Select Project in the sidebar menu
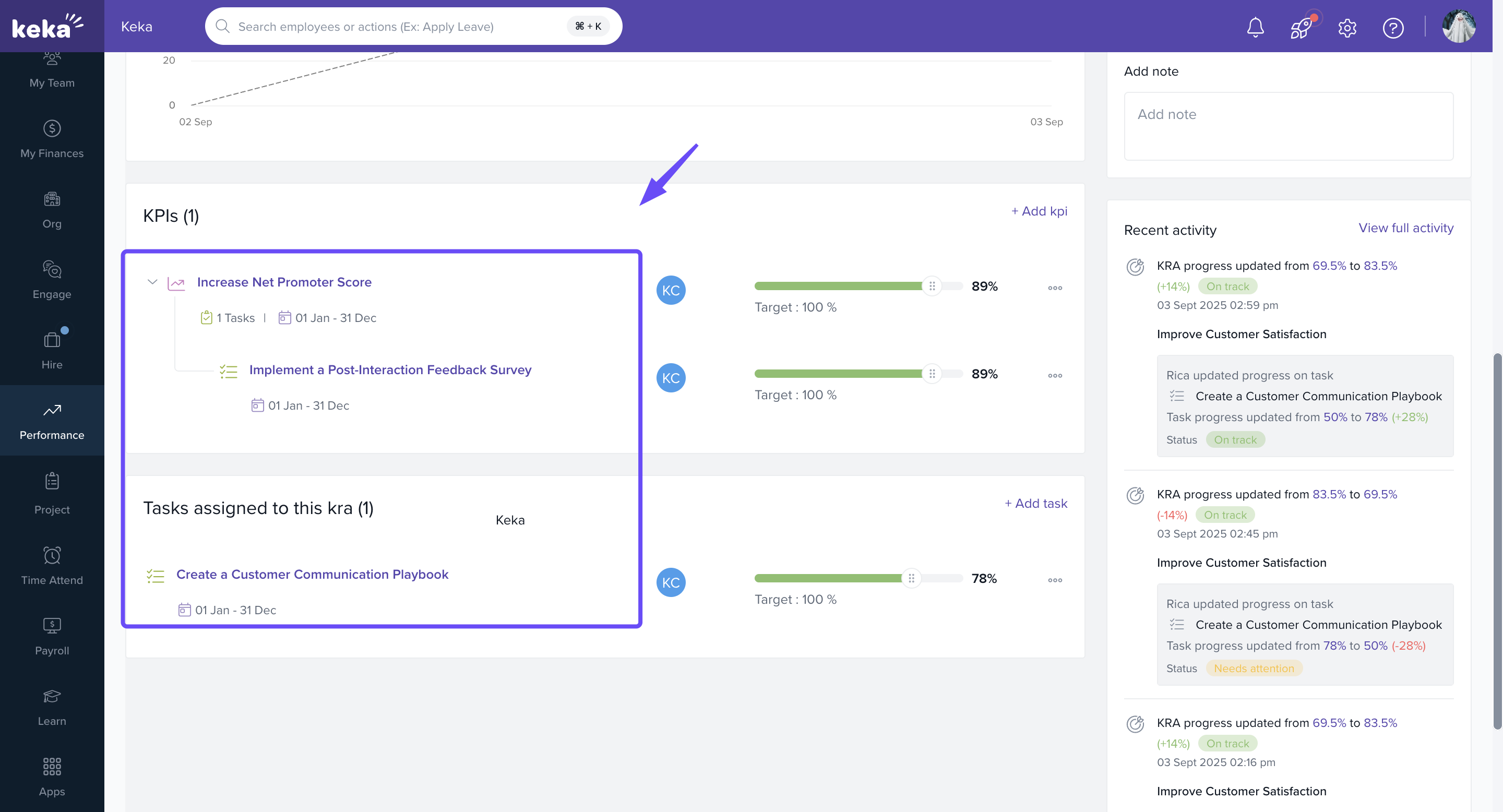 52,494
